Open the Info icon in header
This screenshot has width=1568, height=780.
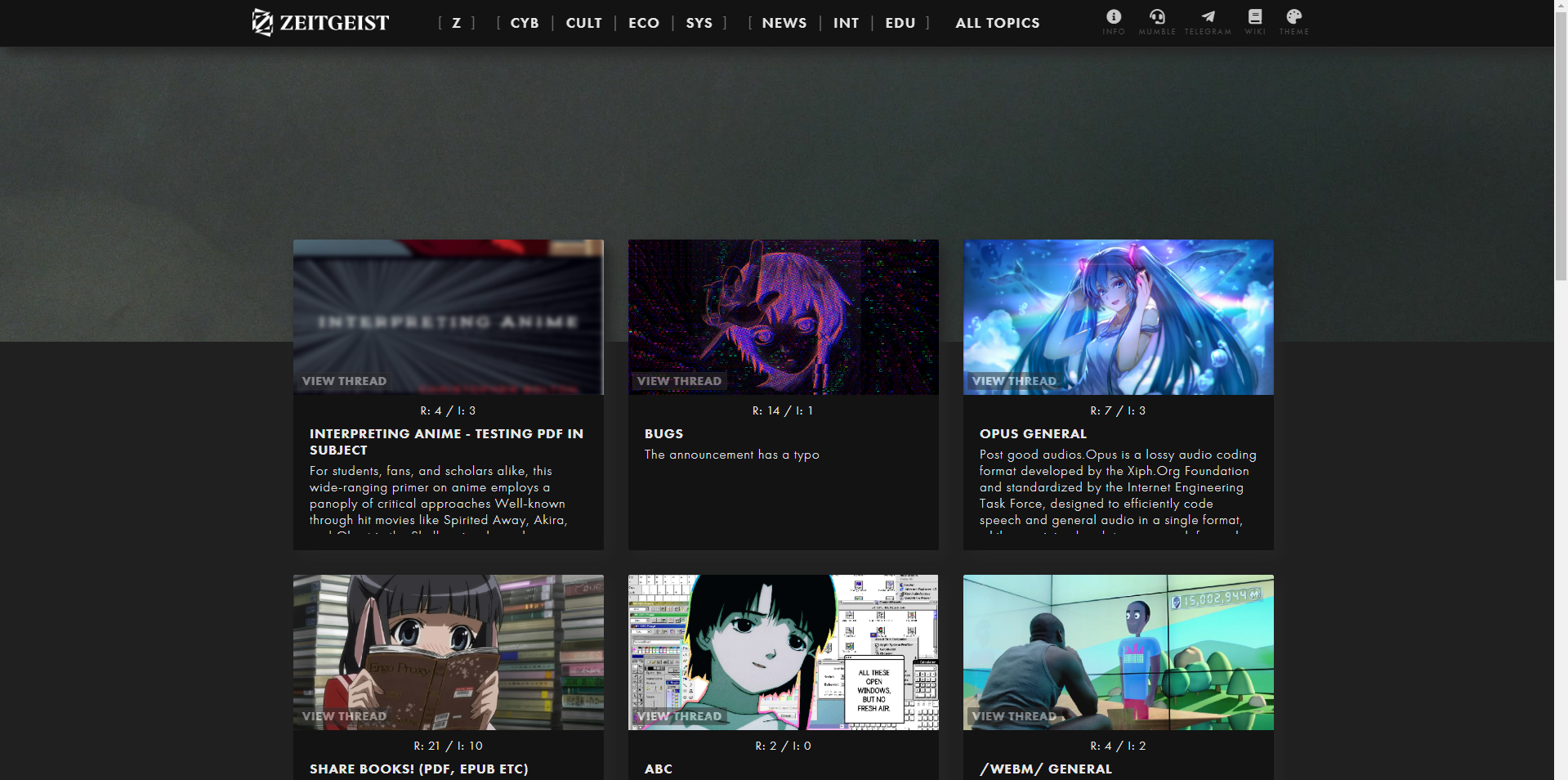pos(1114,16)
